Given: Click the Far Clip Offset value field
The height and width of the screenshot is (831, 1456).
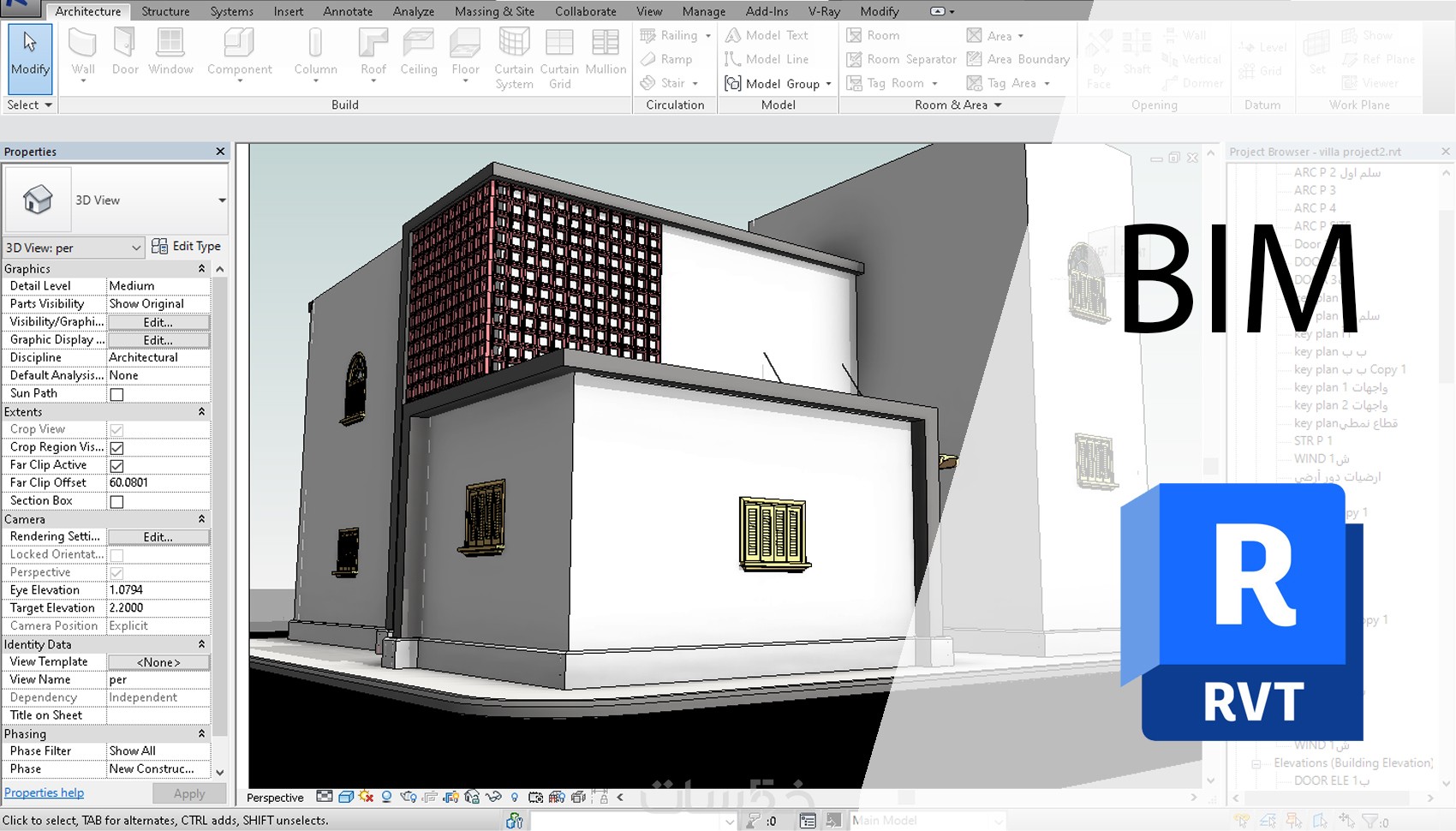Looking at the screenshot, I should 158,483.
